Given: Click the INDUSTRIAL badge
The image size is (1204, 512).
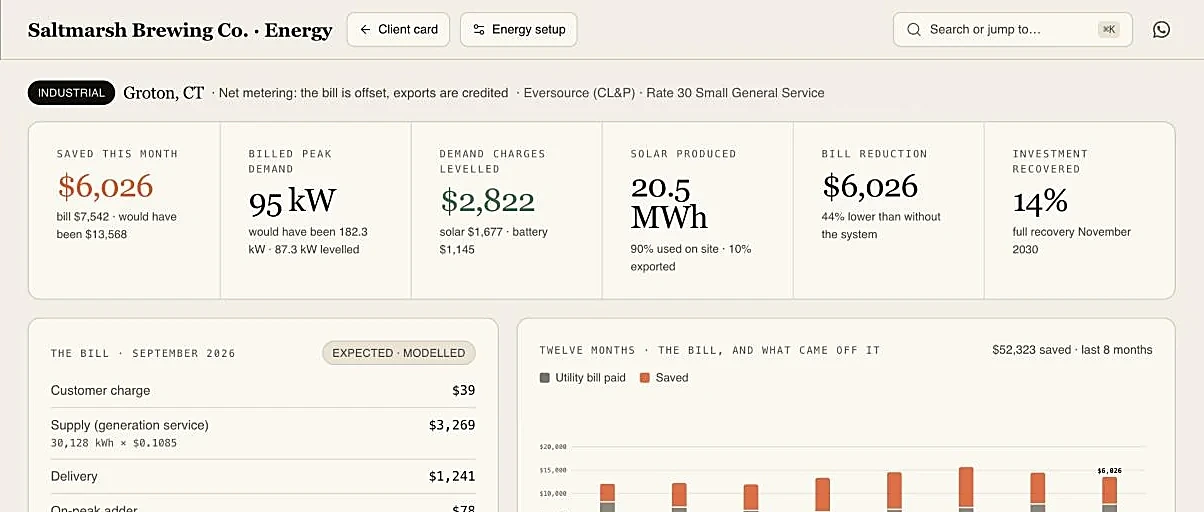Looking at the screenshot, I should coord(71,93).
